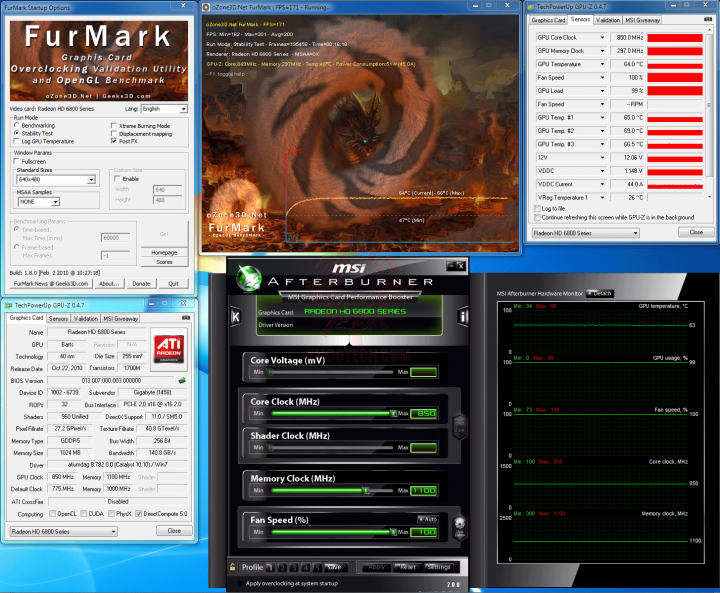Open Sensors window Radeon HD 6800 device dropdown
Image resolution: width=720 pixels, height=593 pixels.
tap(585, 233)
